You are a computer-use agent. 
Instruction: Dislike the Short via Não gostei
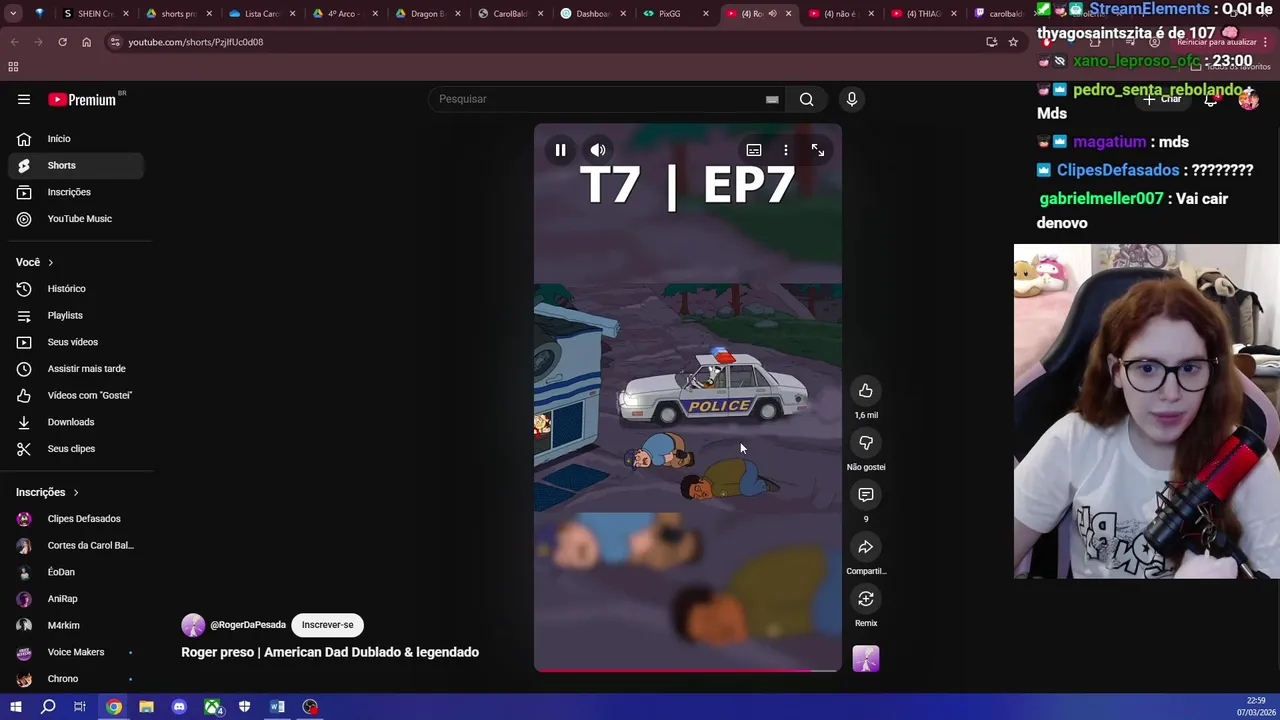click(866, 443)
